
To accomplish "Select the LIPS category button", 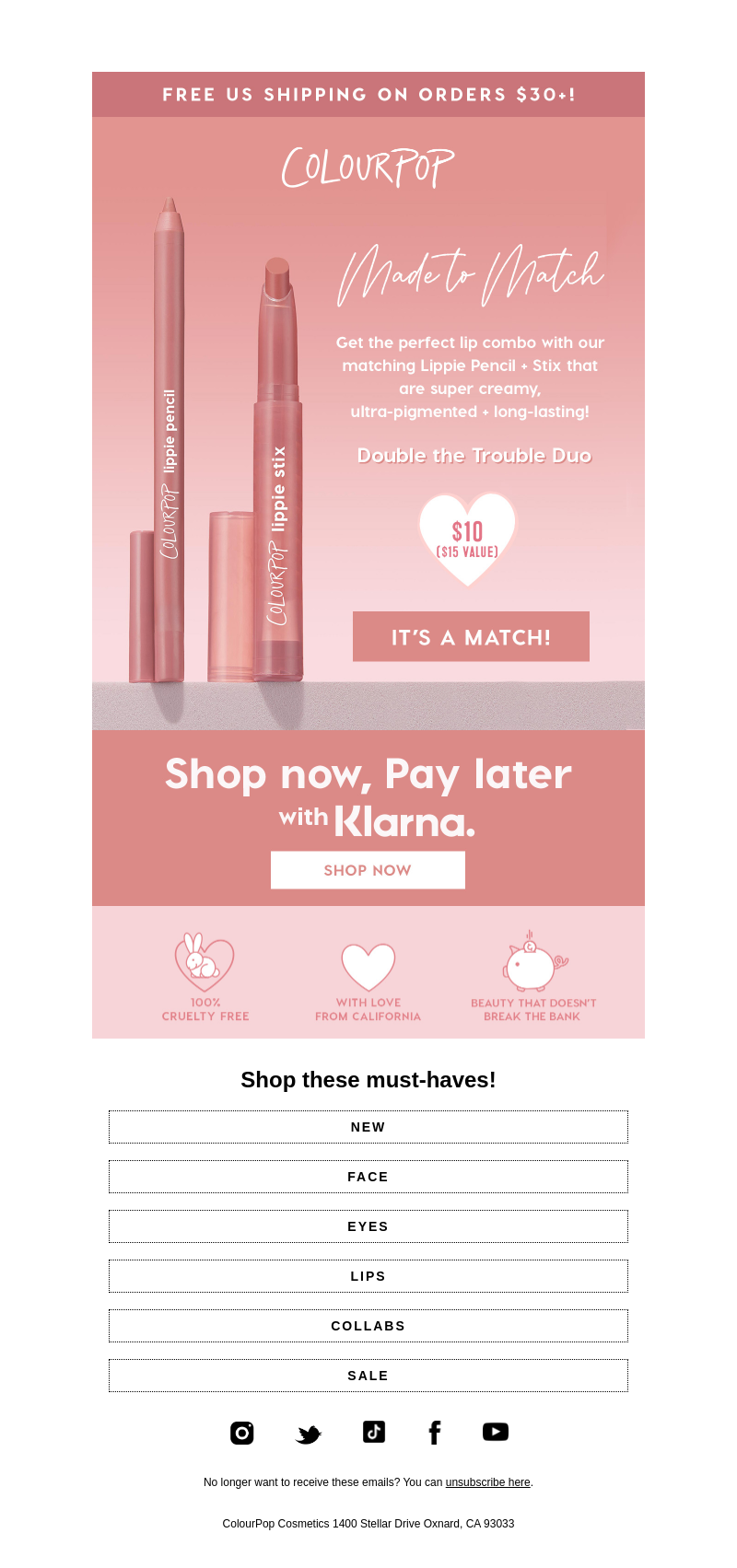I will tap(368, 1276).
